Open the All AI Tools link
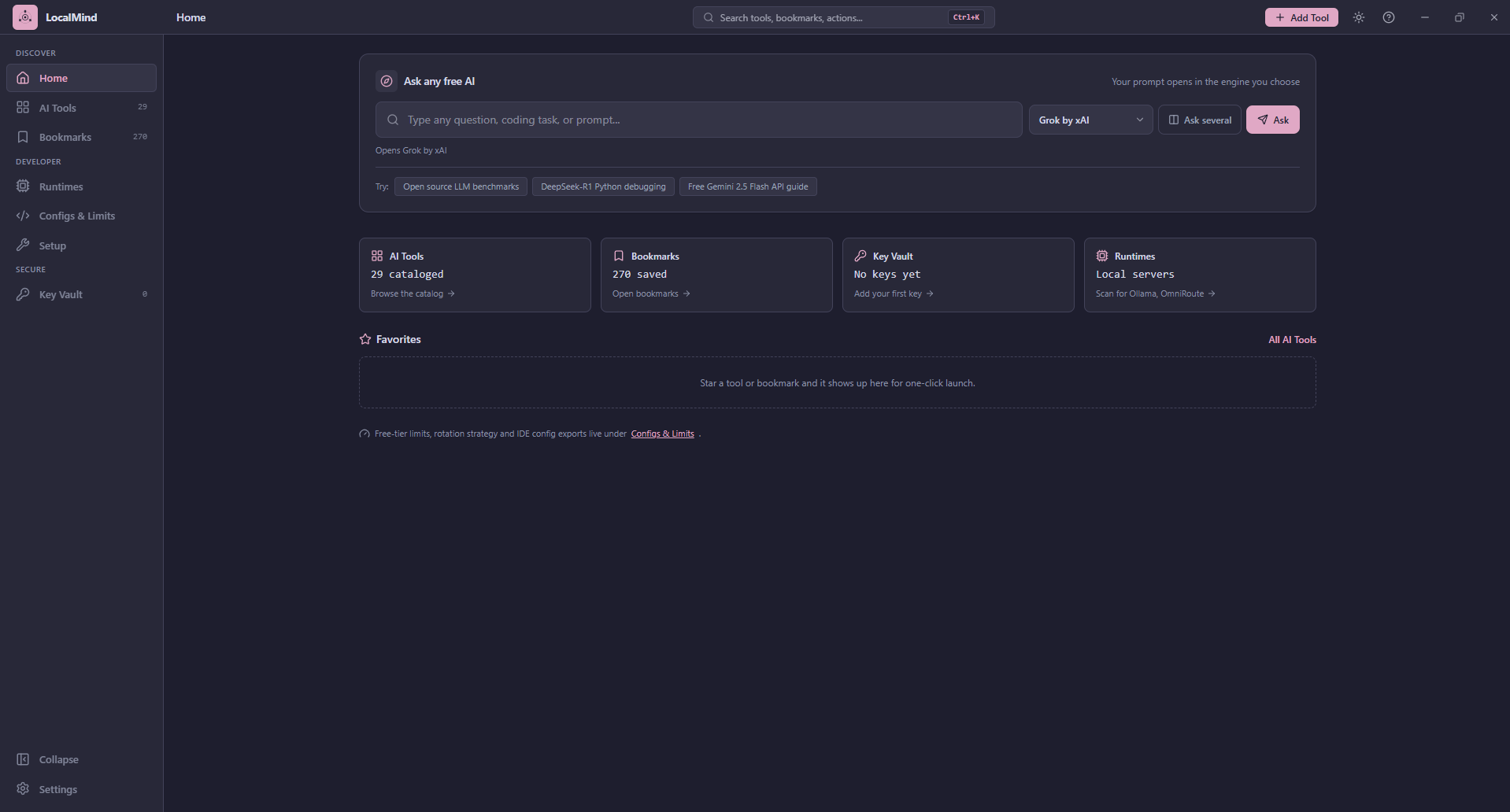This screenshot has height=812, width=1510. (x=1292, y=340)
